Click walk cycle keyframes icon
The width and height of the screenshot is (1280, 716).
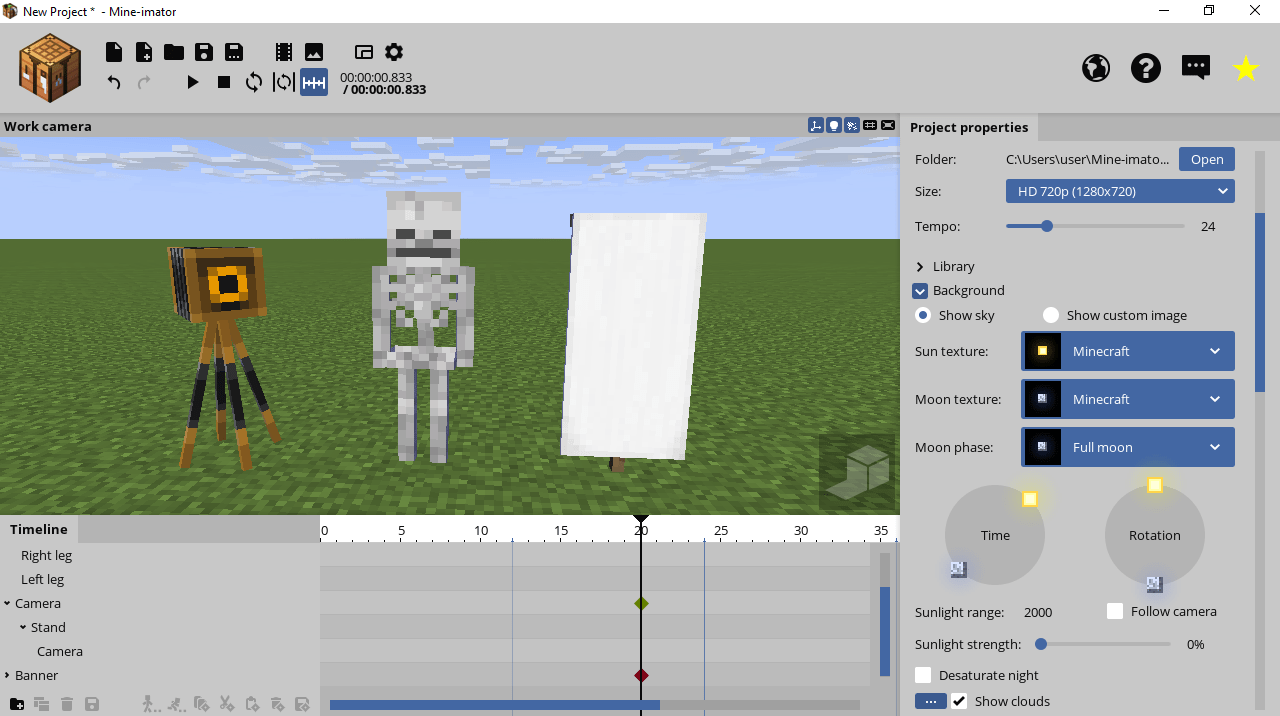point(150,704)
